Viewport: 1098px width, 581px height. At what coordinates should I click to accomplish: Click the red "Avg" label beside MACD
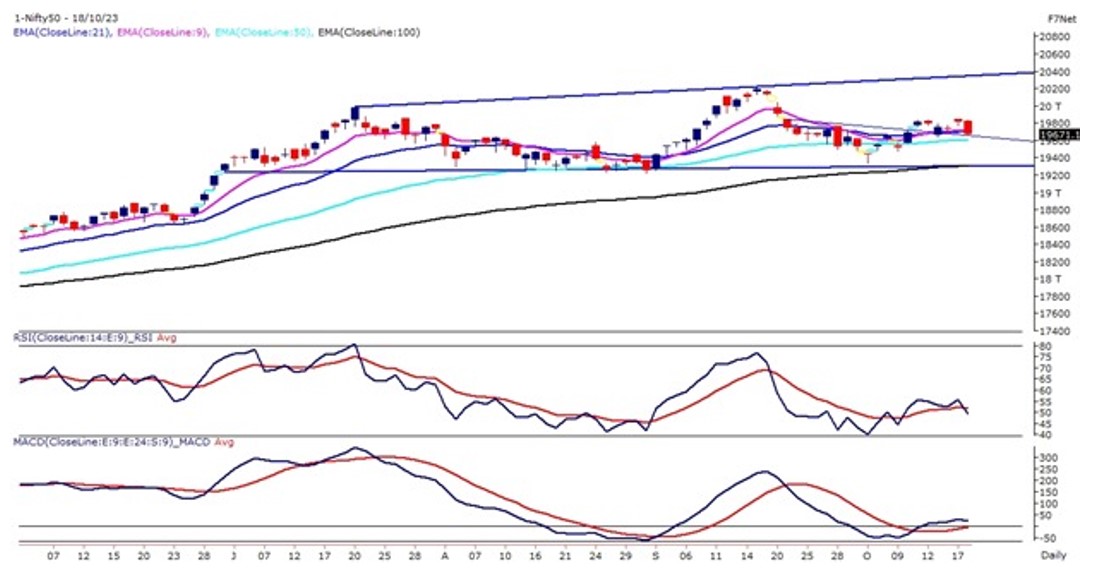[224, 442]
